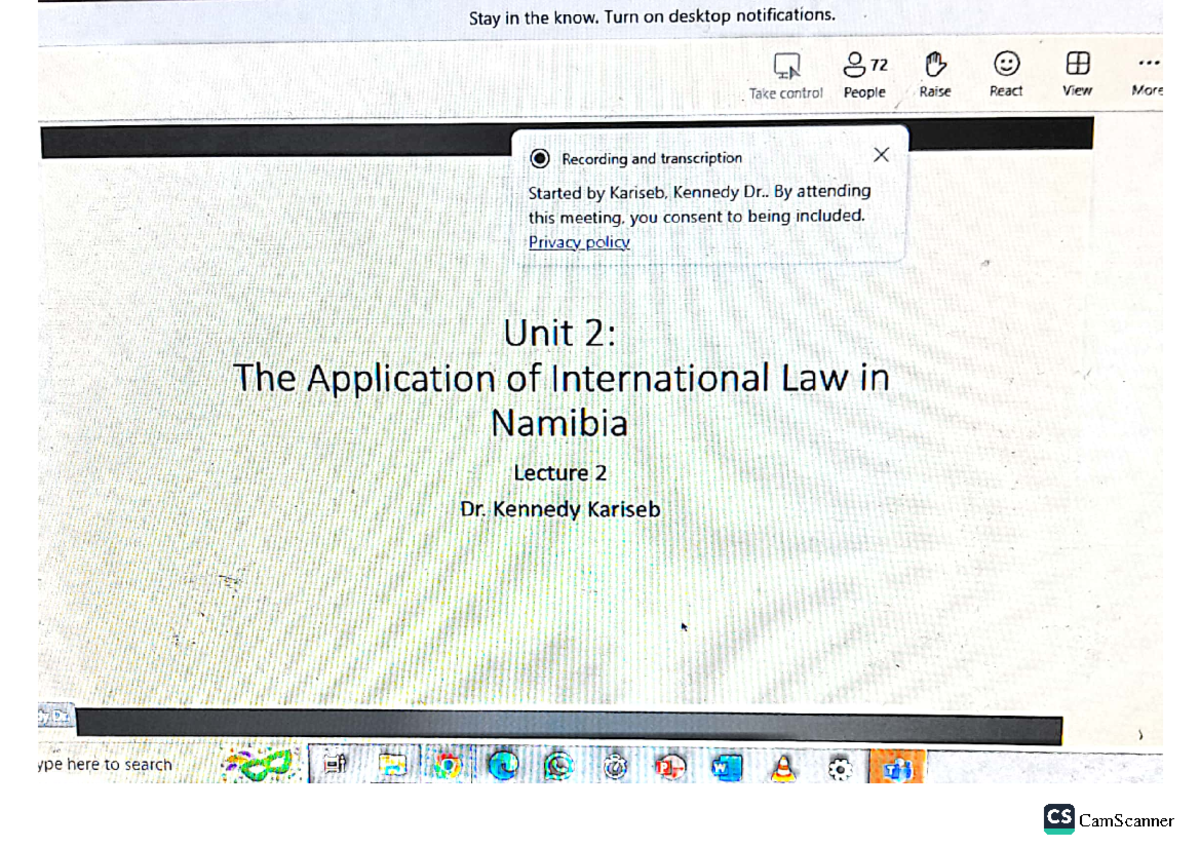1200x848 pixels.
Task: Open WhatsApp from the taskbar
Action: [x=560, y=767]
